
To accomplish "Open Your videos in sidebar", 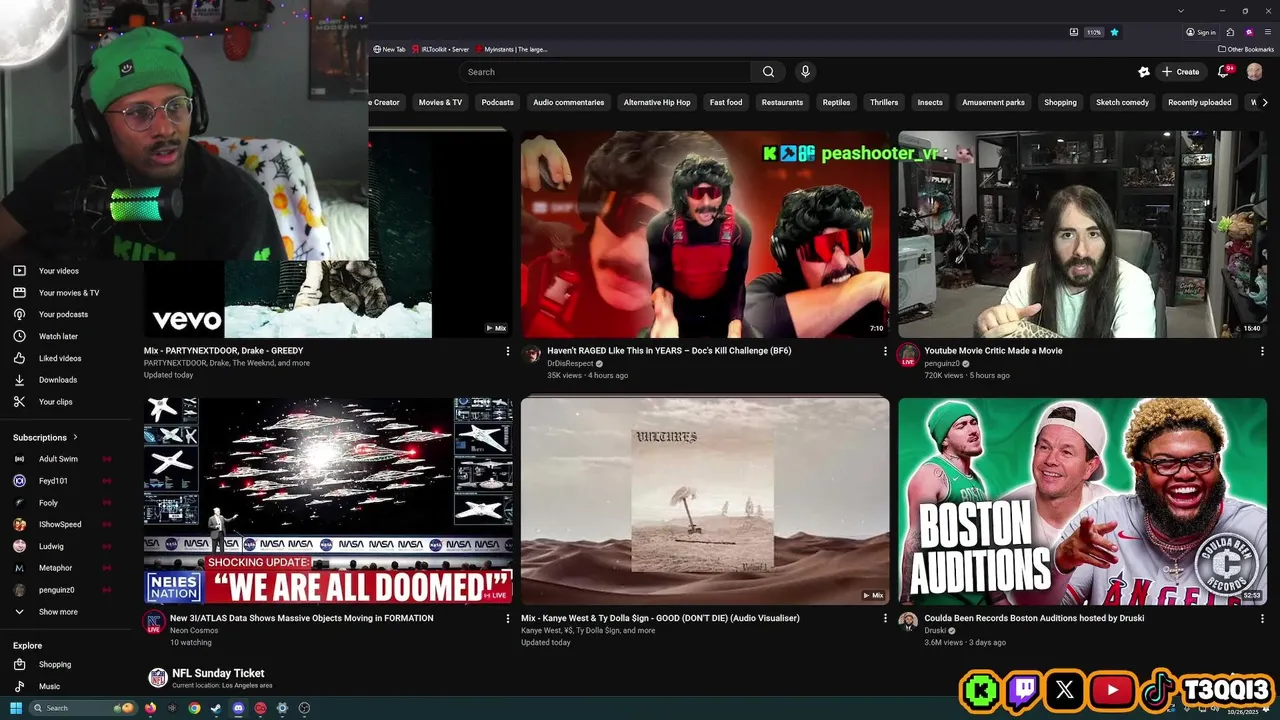I will pos(58,271).
